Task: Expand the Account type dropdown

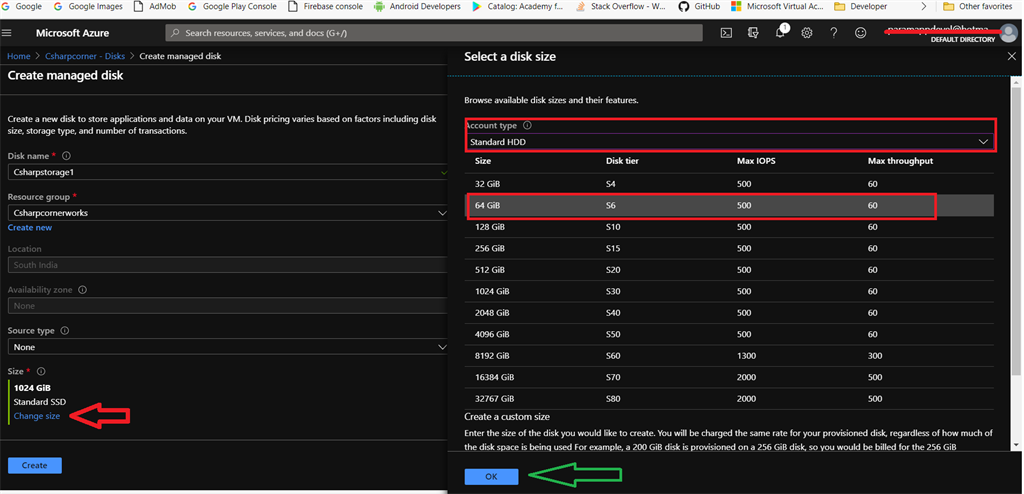Action: click(x=729, y=141)
